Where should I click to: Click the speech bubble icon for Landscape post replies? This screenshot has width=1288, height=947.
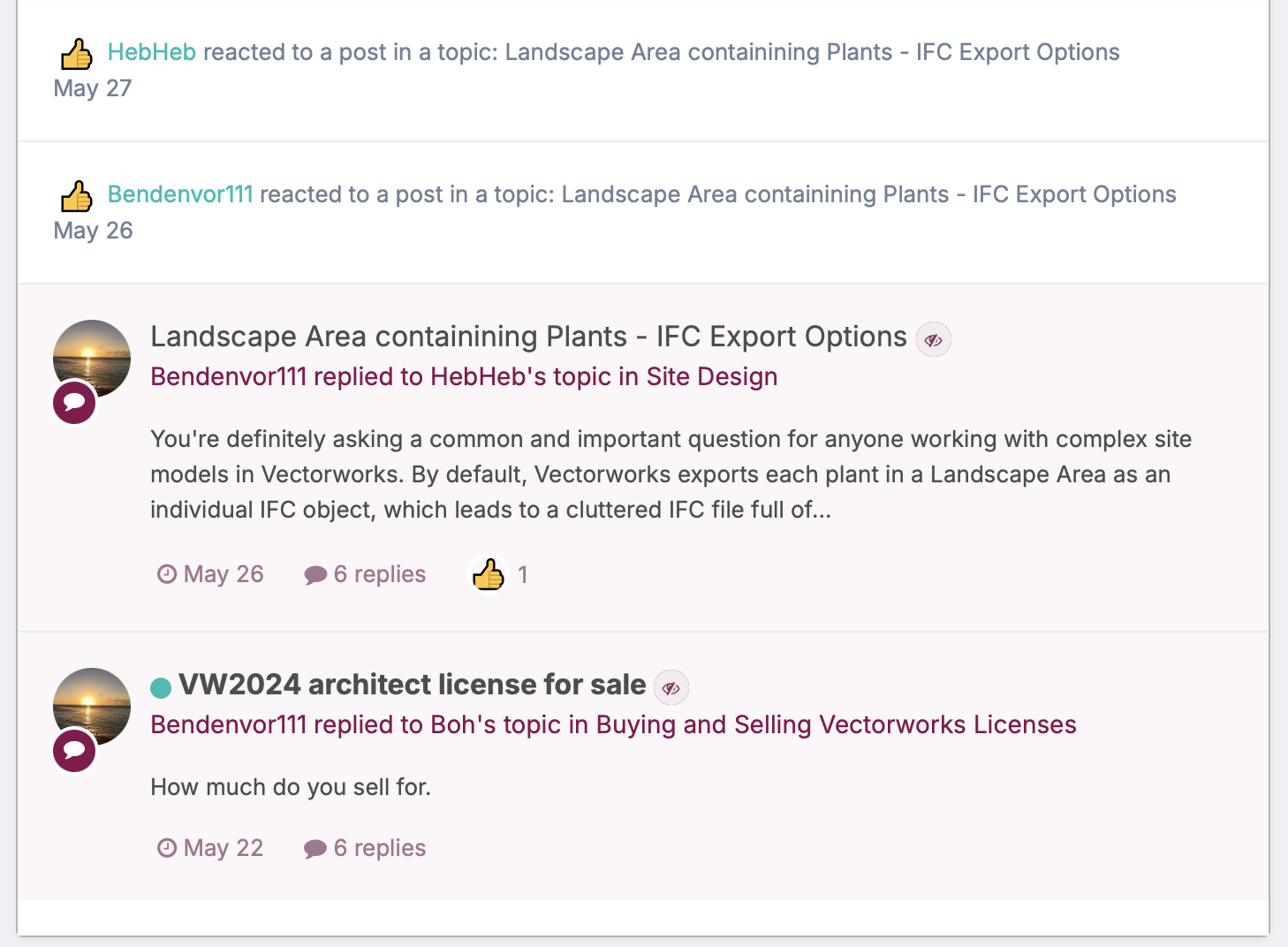[315, 575]
